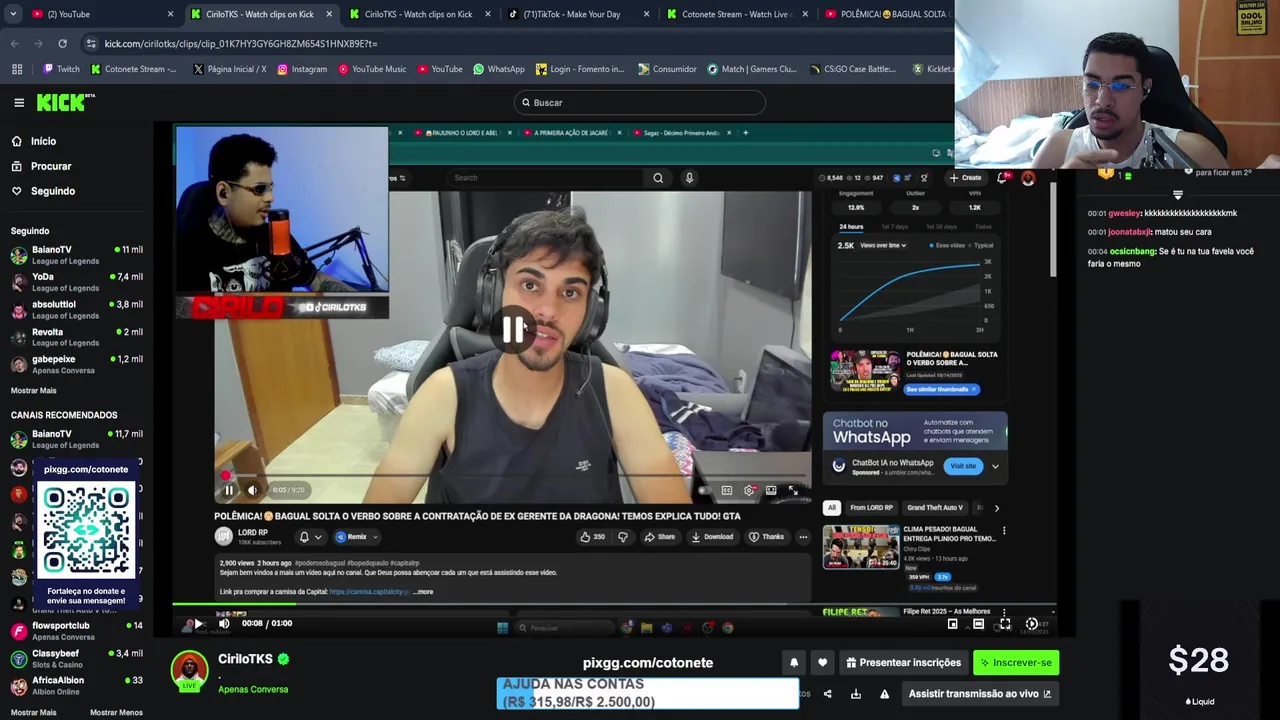Play the Kick clip with the play button
This screenshot has width=1280, height=720.
(198, 623)
